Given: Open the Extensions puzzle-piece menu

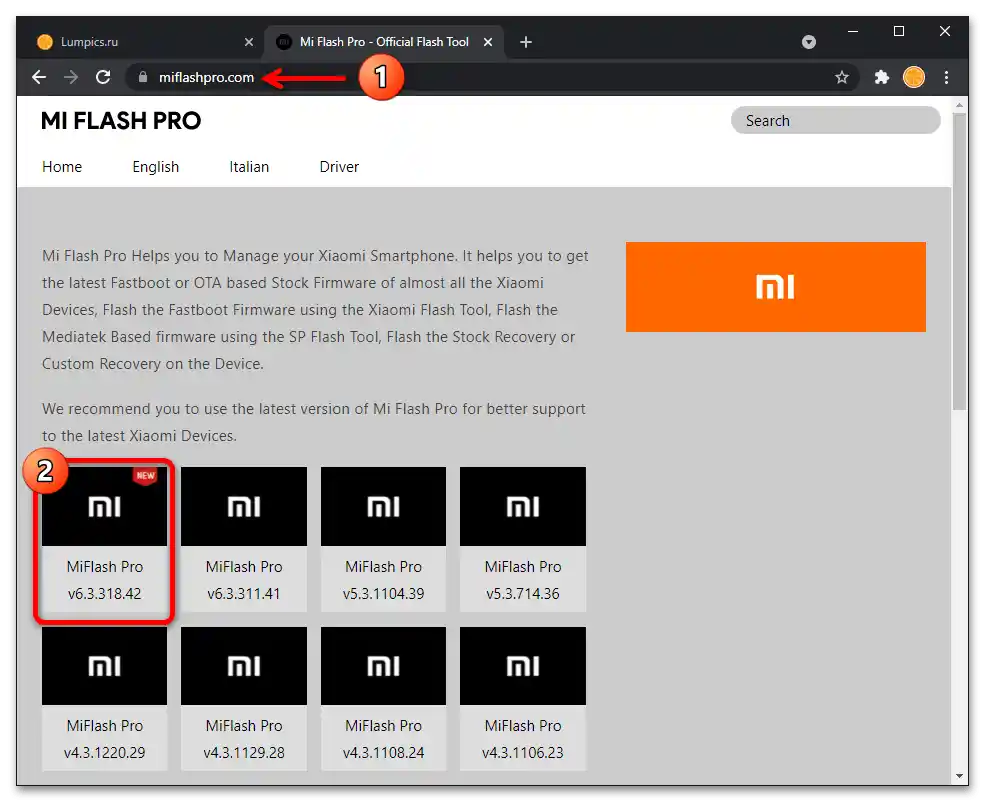Looking at the screenshot, I should (x=881, y=77).
